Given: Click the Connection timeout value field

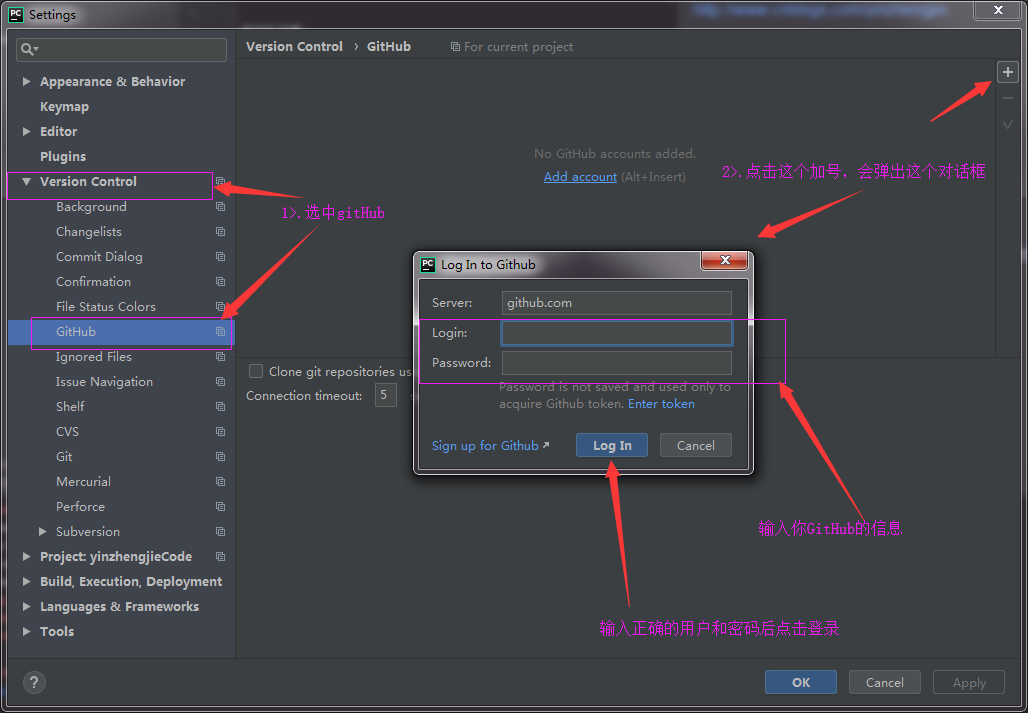Looking at the screenshot, I should pyautogui.click(x=386, y=395).
